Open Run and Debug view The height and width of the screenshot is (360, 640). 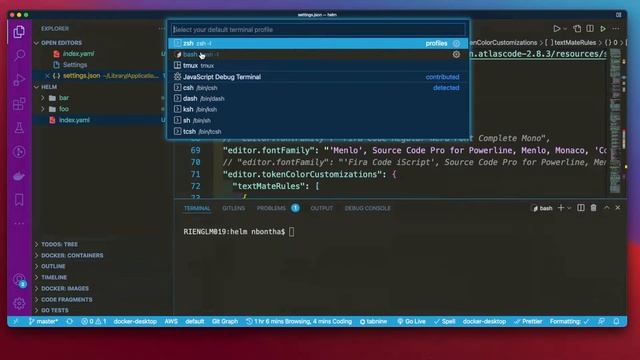coord(19,79)
